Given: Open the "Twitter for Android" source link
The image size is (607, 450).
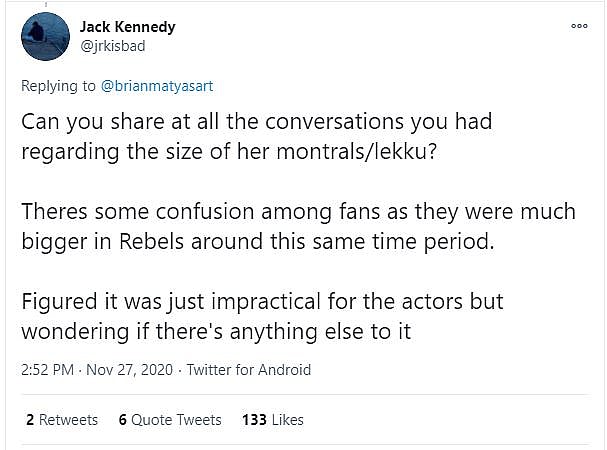Looking at the screenshot, I should pyautogui.click(x=249, y=370).
